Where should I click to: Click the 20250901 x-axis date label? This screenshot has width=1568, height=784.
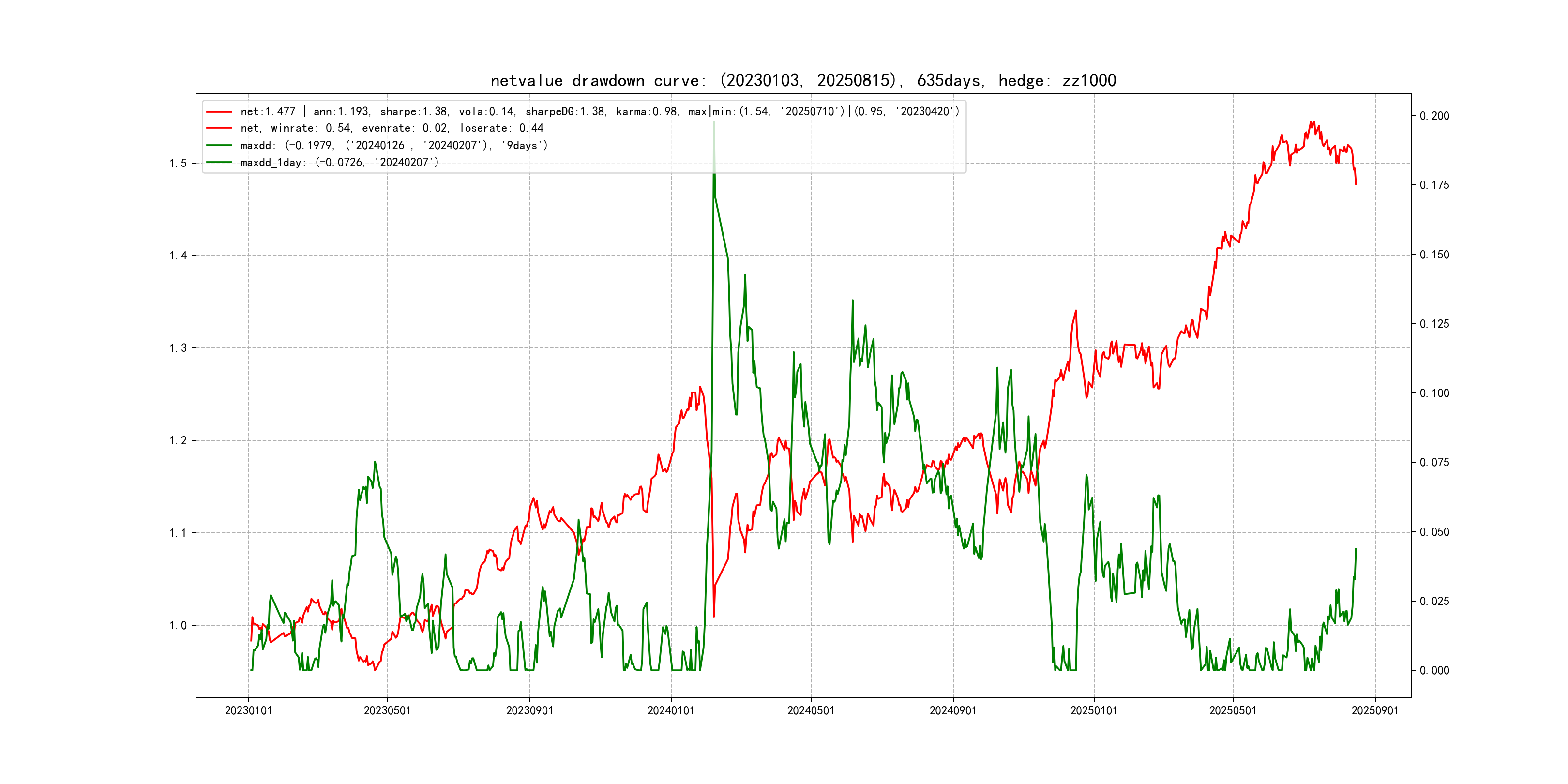coord(1375,711)
